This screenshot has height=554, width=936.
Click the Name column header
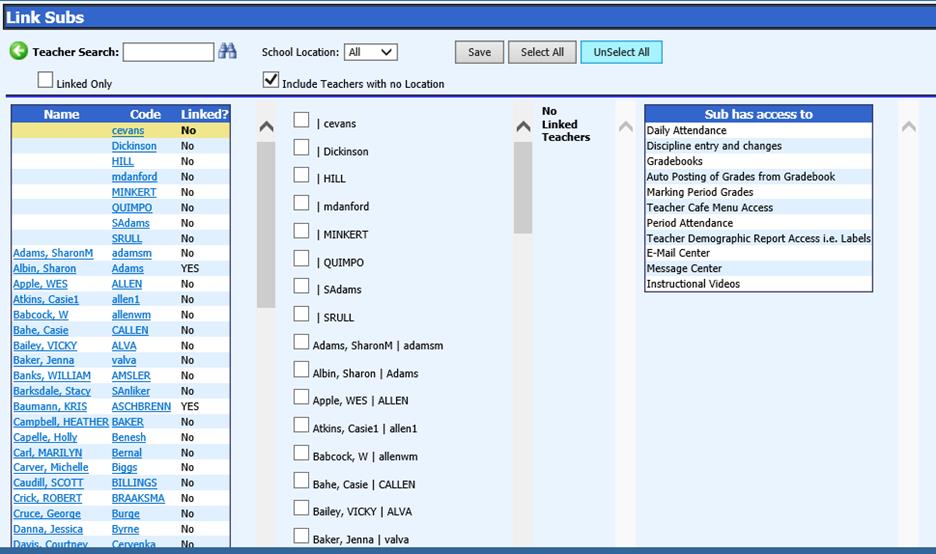click(61, 114)
